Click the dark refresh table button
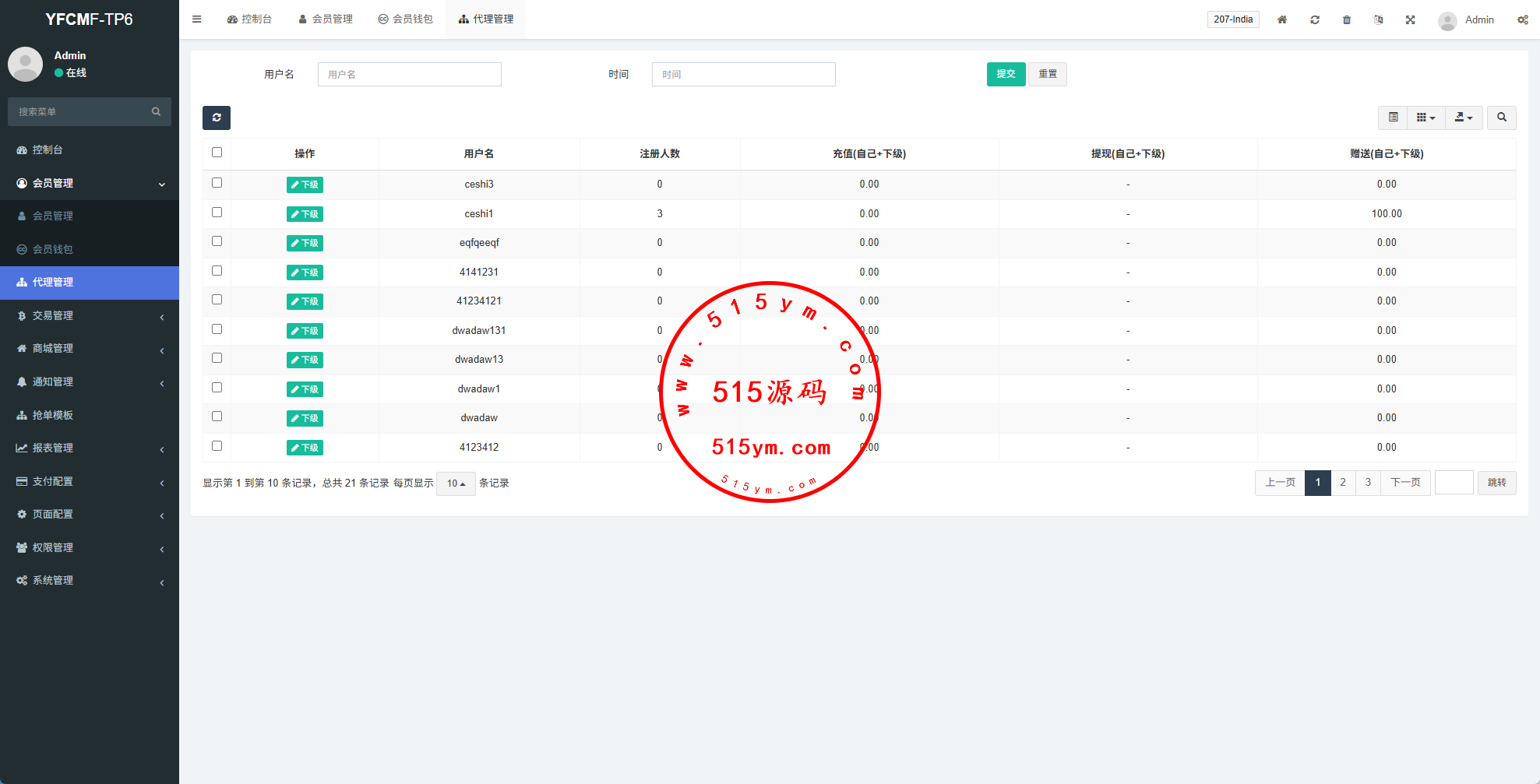This screenshot has height=784, width=1540. tap(217, 118)
